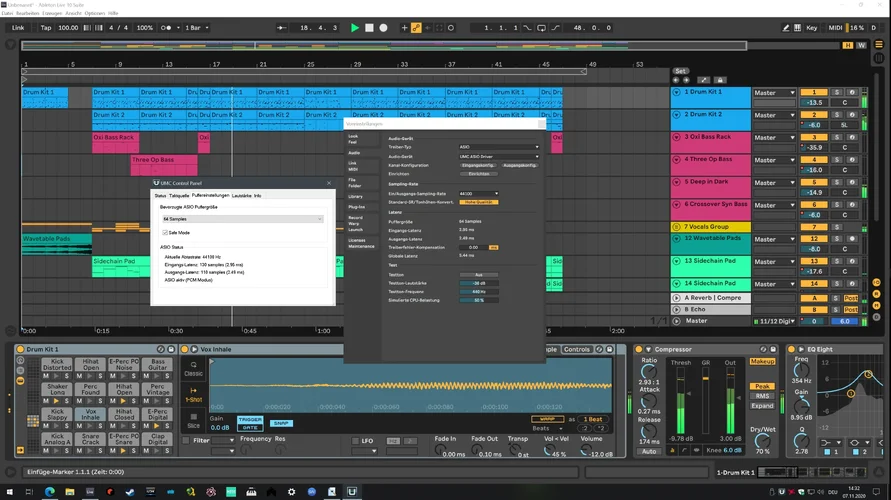Open the Ein/Ausgangs-Sampling-Rate dropdown
This screenshot has width=891, height=500.
479,193
